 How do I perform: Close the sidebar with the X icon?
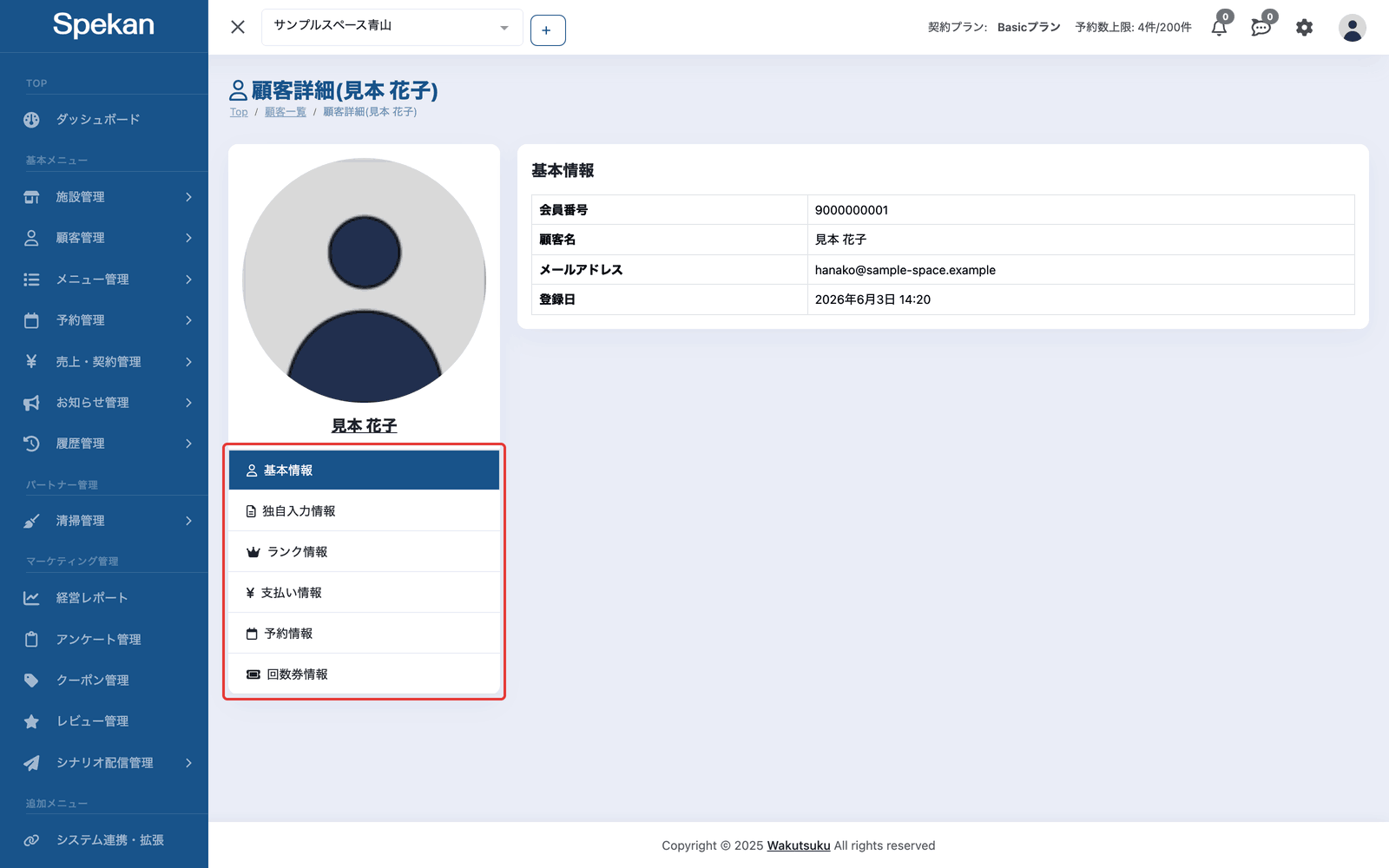point(238,27)
